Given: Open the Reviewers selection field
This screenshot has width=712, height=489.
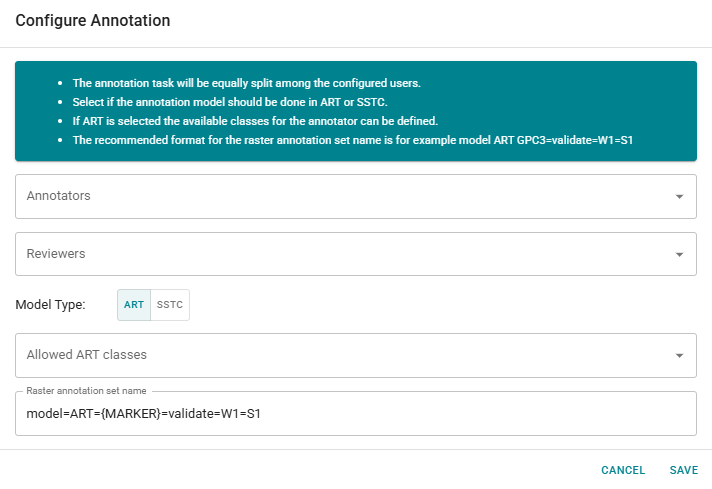Looking at the screenshot, I should (340, 254).
